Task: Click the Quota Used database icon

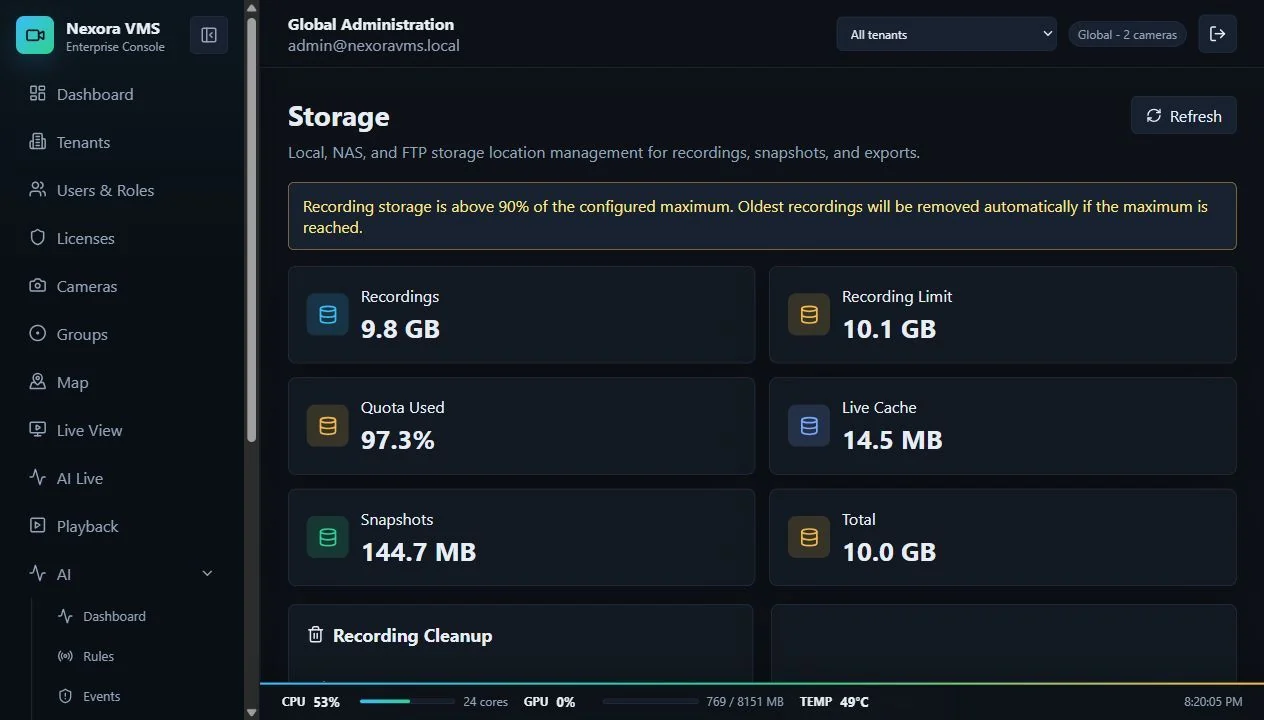Action: point(328,425)
